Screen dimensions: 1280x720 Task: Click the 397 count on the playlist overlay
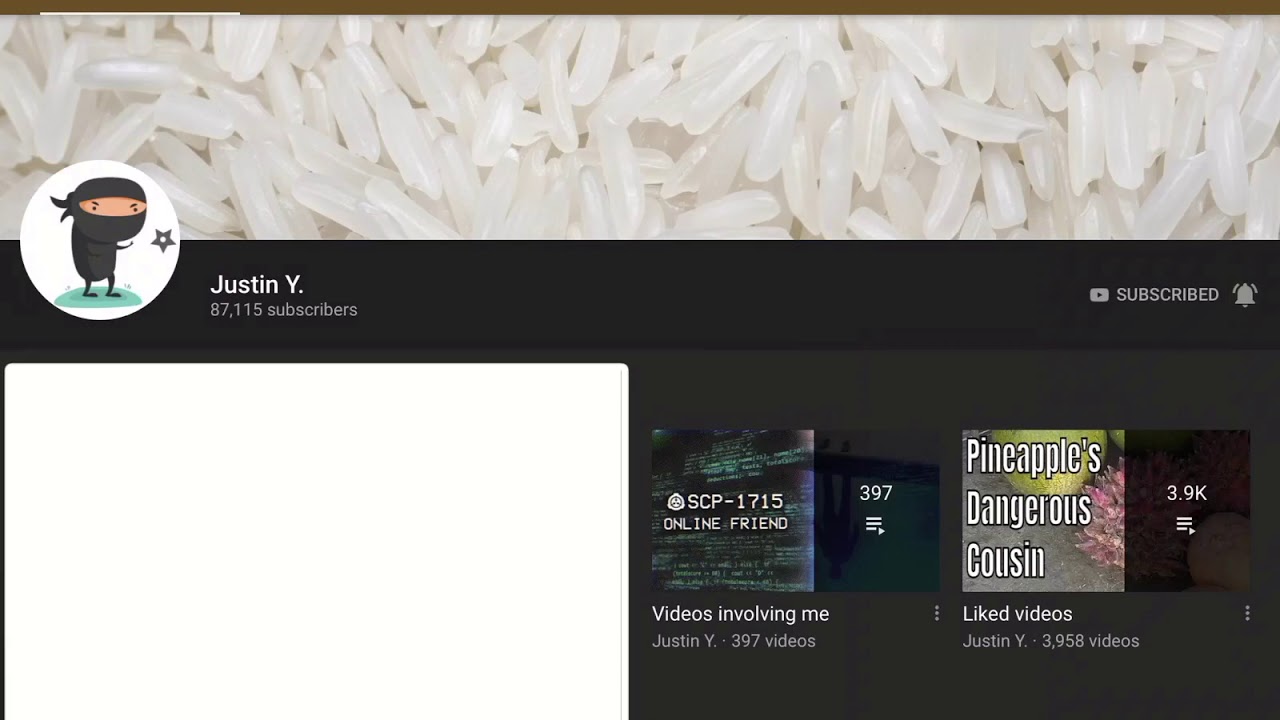tap(875, 493)
